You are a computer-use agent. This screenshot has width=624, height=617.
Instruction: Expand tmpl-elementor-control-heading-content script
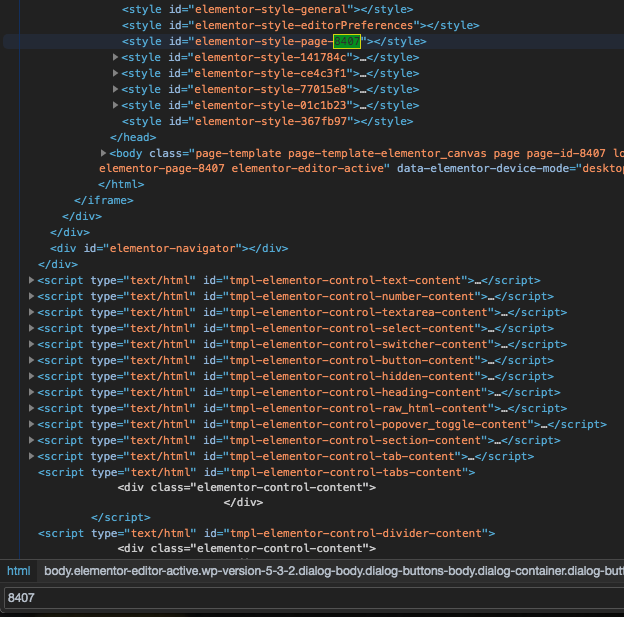coord(31,392)
